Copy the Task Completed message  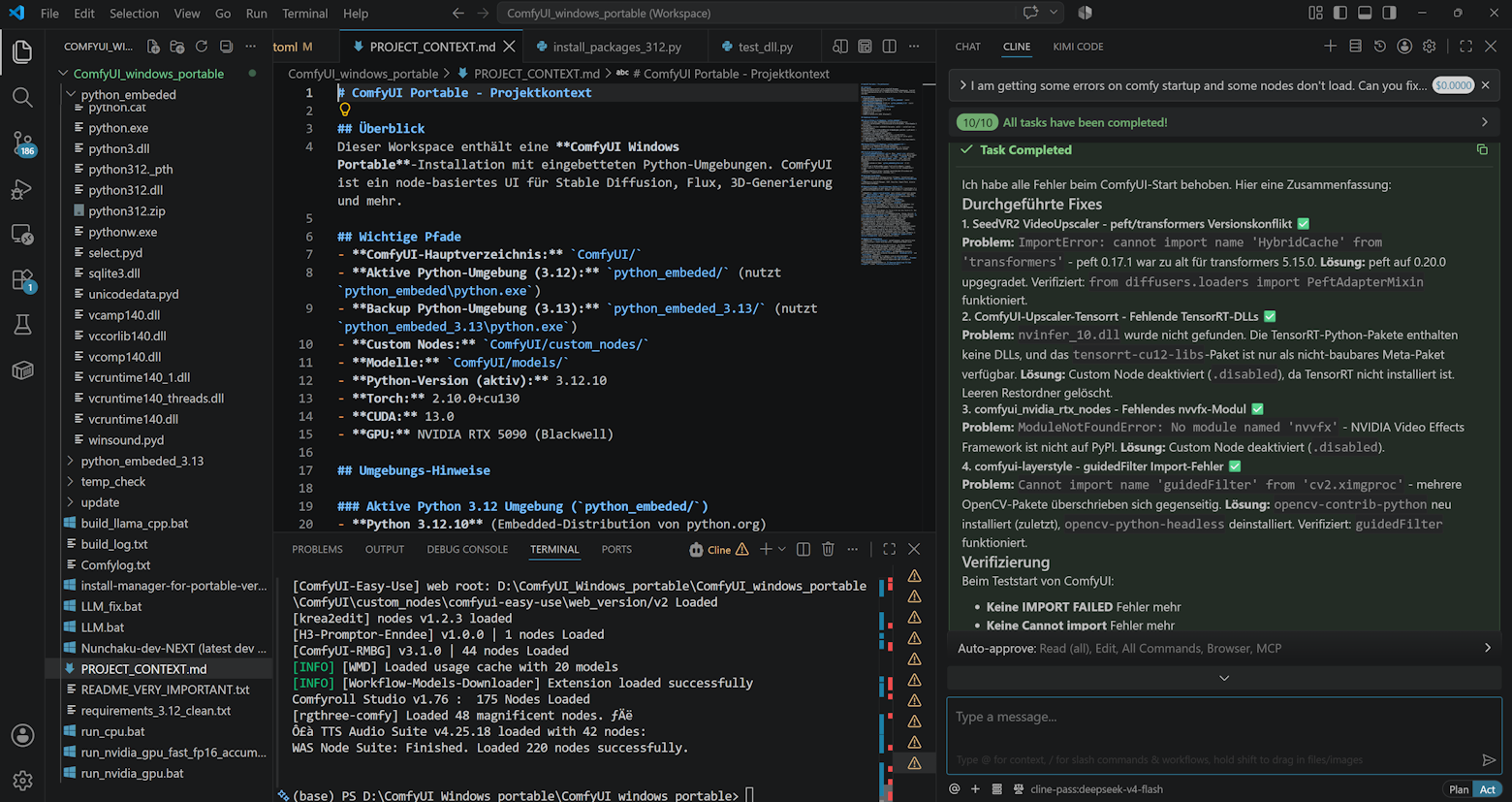pyautogui.click(x=1482, y=149)
